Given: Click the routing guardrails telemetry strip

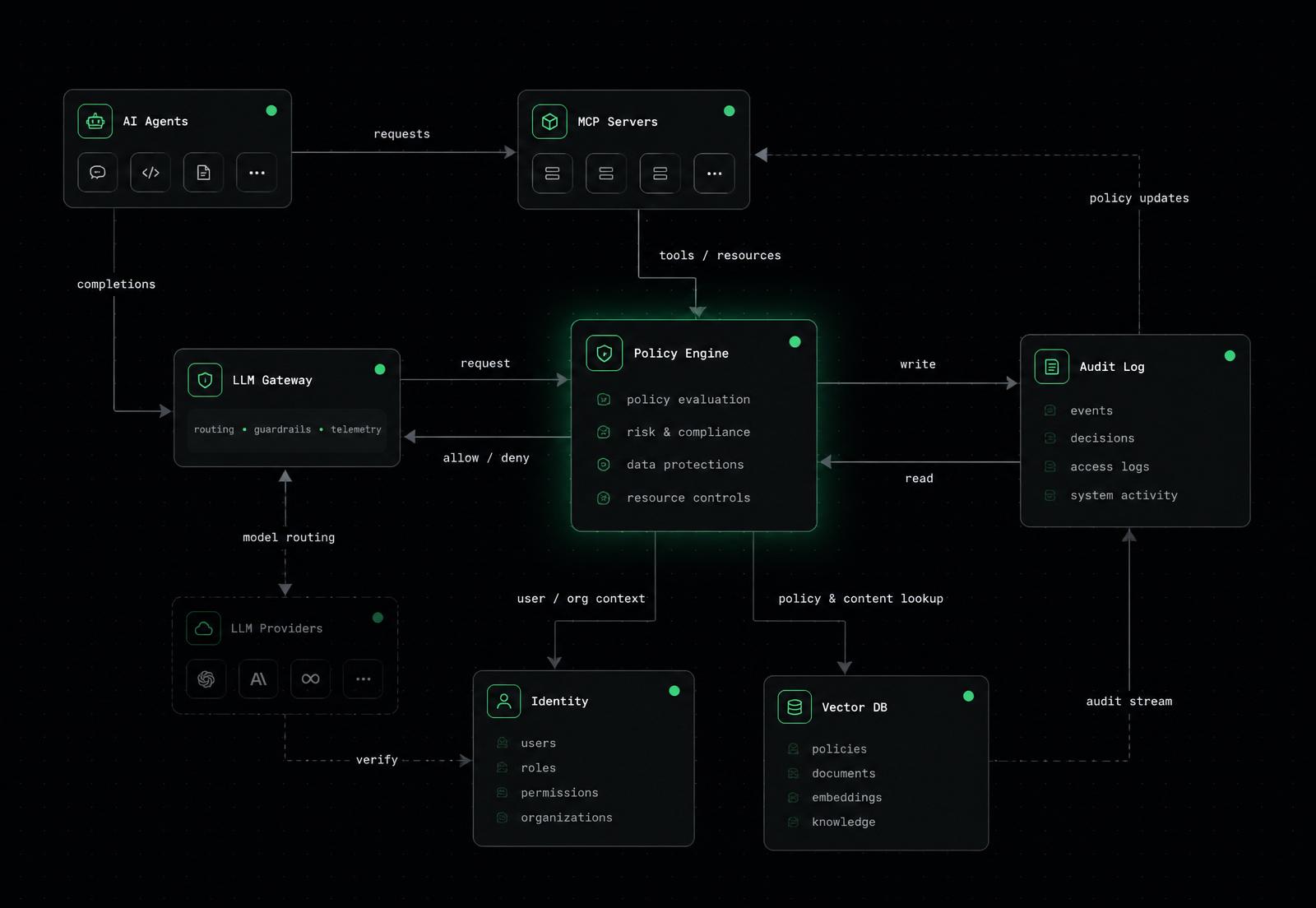Looking at the screenshot, I should point(287,430).
